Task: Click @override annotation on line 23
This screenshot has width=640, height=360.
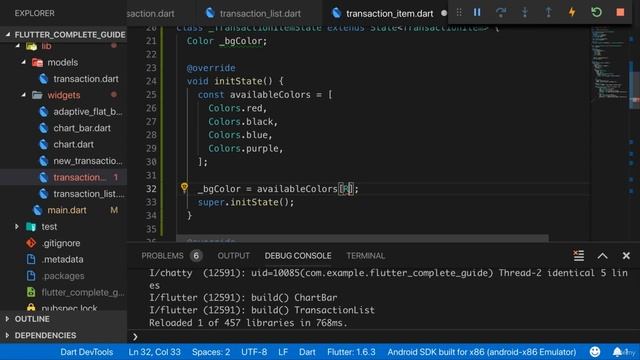Action: [x=211, y=68]
